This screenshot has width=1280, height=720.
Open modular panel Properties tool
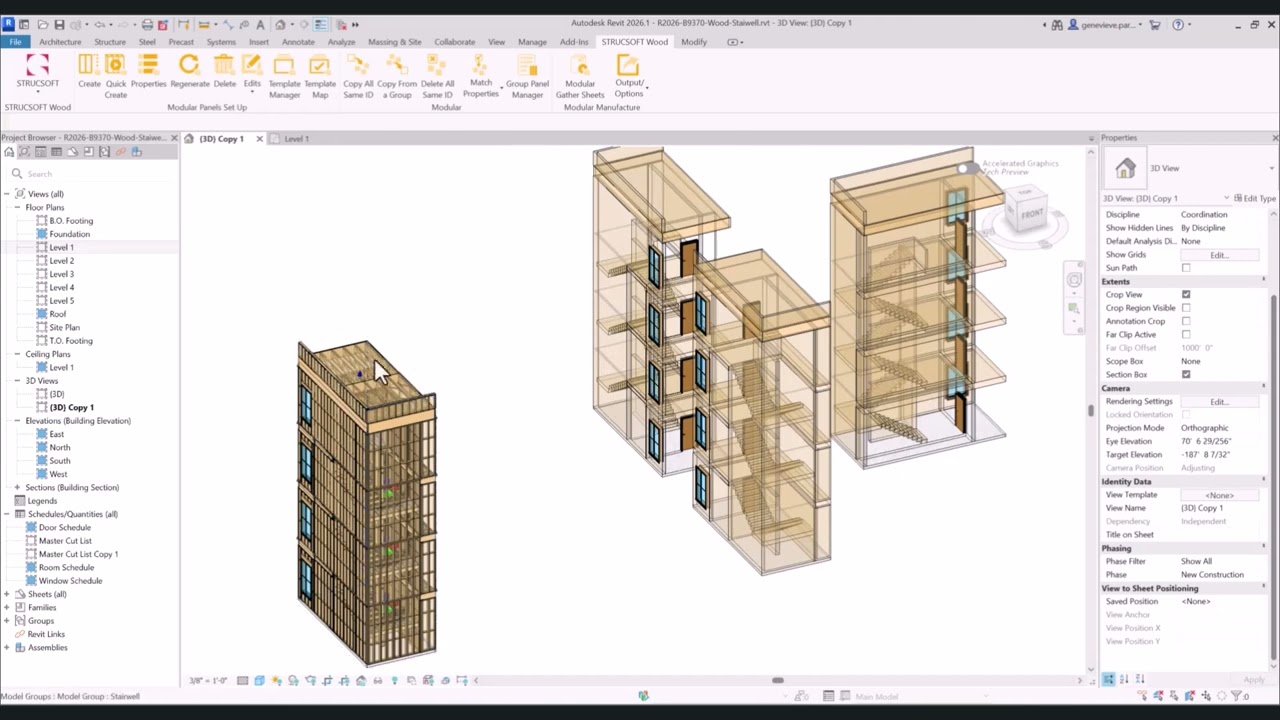148,73
